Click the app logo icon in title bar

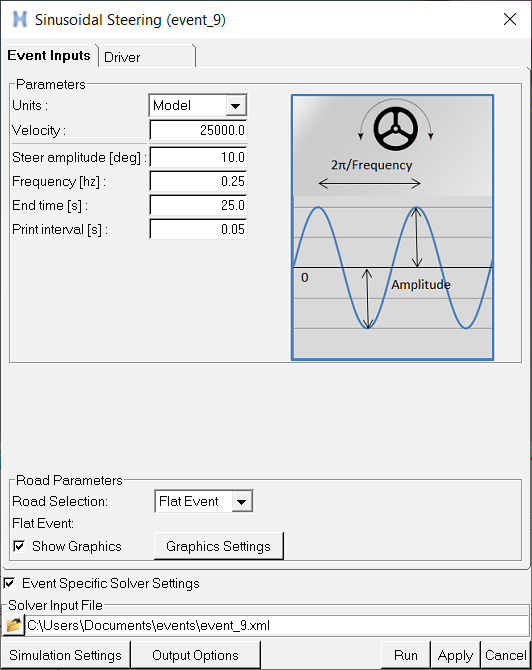pos(20,19)
